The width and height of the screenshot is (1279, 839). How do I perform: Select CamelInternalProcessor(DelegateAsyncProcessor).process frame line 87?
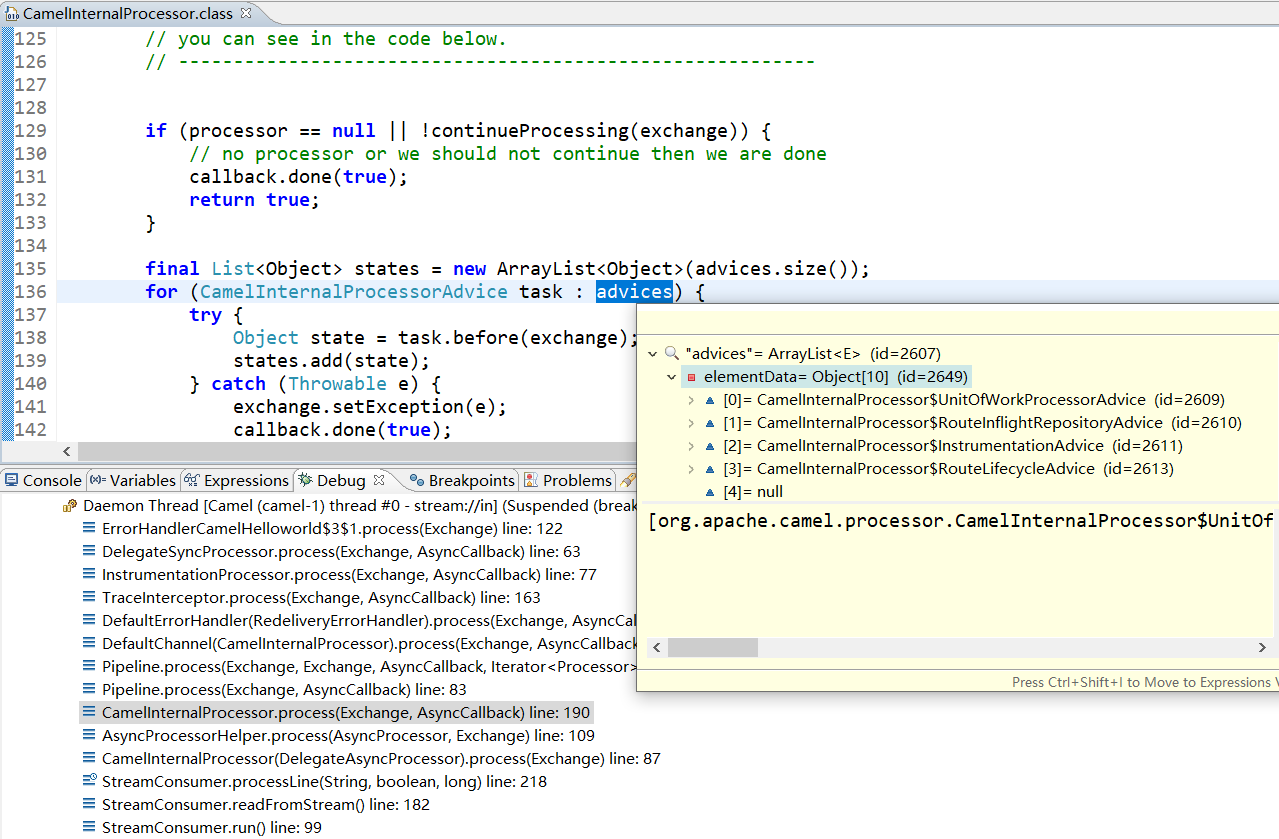tap(381, 759)
